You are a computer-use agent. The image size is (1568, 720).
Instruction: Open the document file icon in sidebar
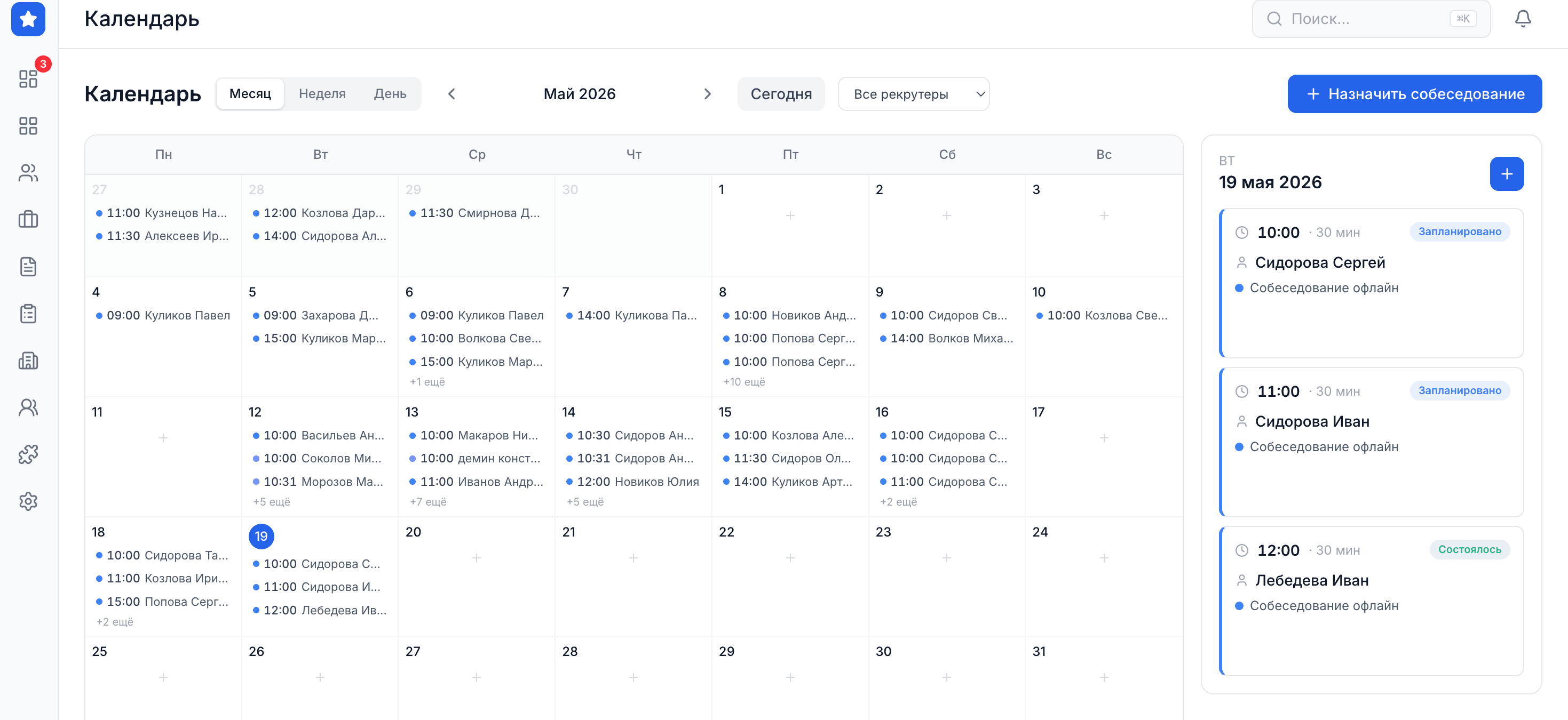(28, 266)
